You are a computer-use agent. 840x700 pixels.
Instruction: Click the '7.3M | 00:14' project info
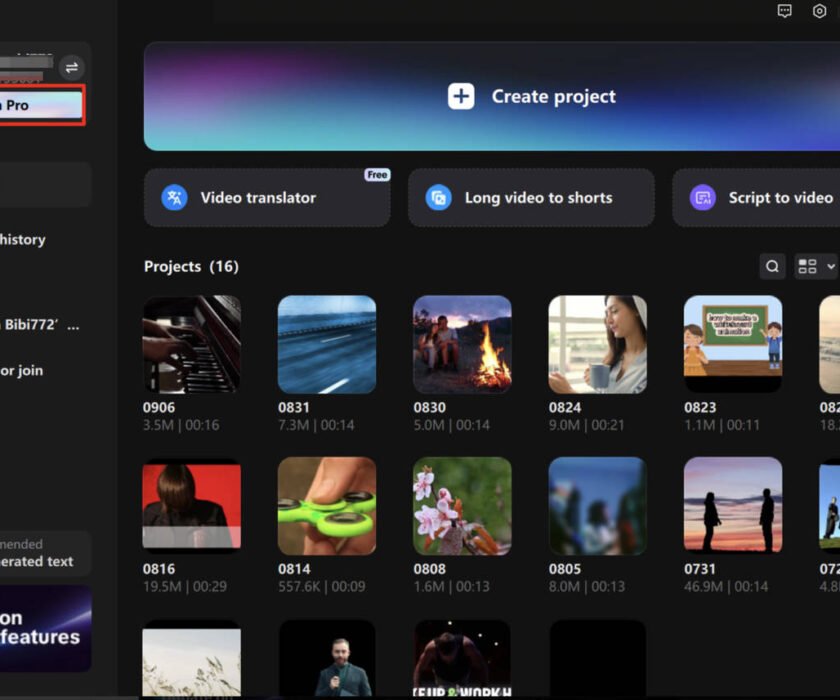click(x=316, y=425)
